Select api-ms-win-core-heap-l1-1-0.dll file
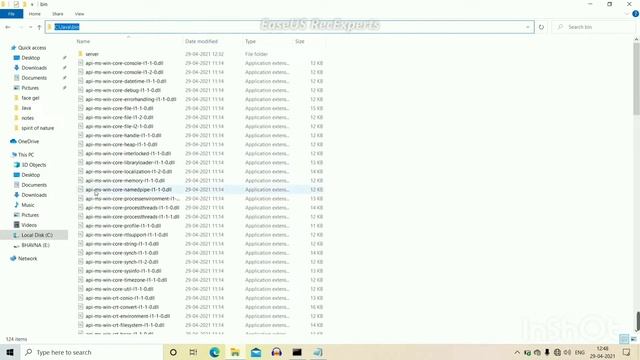The width and height of the screenshot is (640, 360). [121, 144]
